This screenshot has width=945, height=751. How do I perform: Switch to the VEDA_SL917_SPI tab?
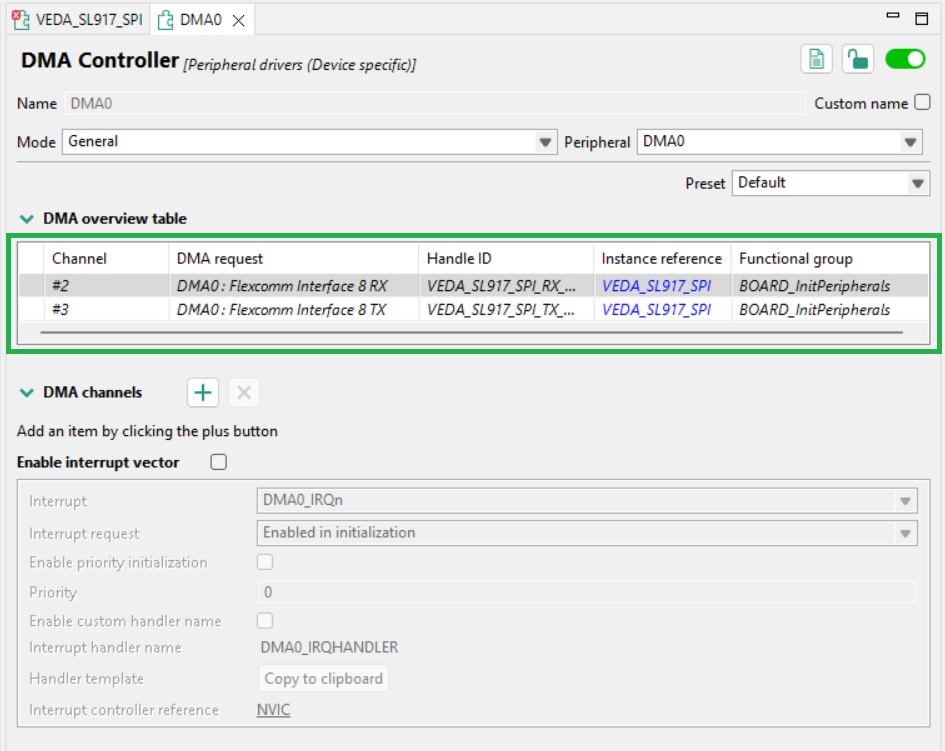(78, 20)
